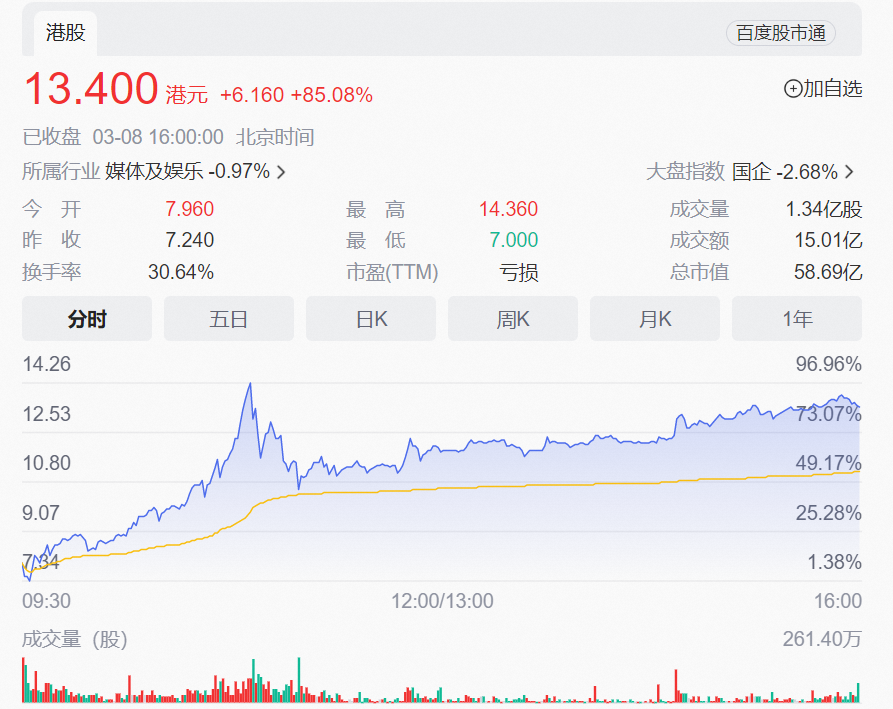Click the yellow average price line
Viewport: 893px width, 709px height.
click(500, 485)
